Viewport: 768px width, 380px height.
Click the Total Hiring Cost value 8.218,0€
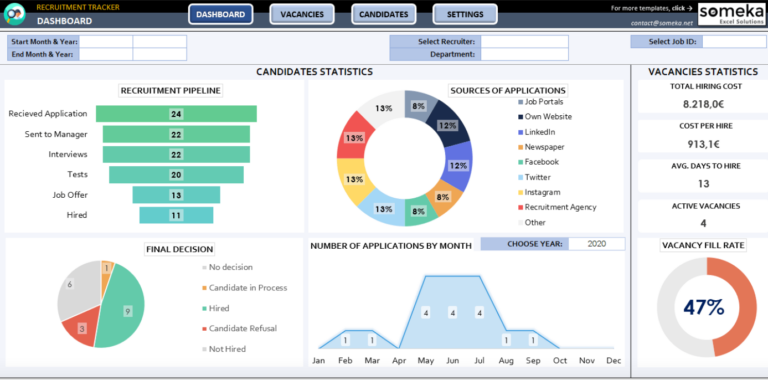point(703,104)
